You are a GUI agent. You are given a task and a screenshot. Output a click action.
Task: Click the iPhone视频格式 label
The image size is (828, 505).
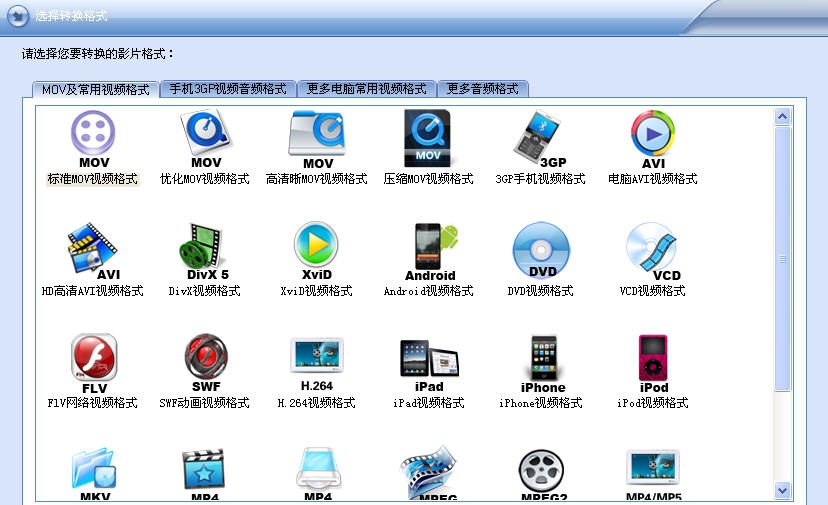pos(541,403)
